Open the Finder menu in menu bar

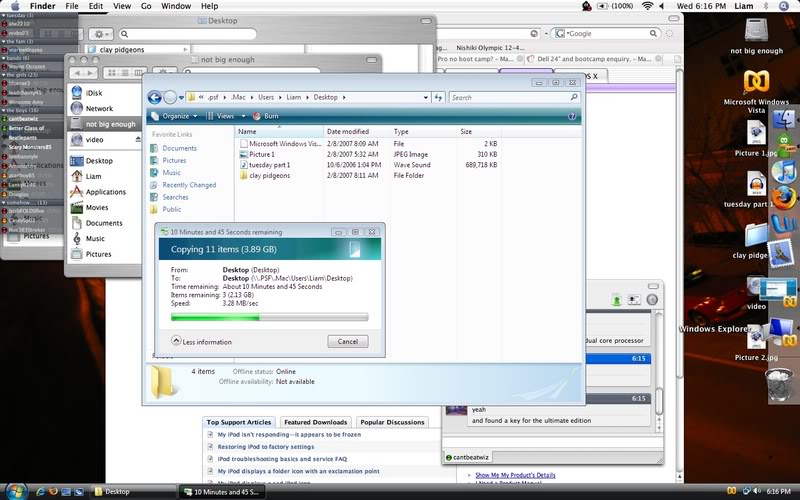tap(42, 6)
